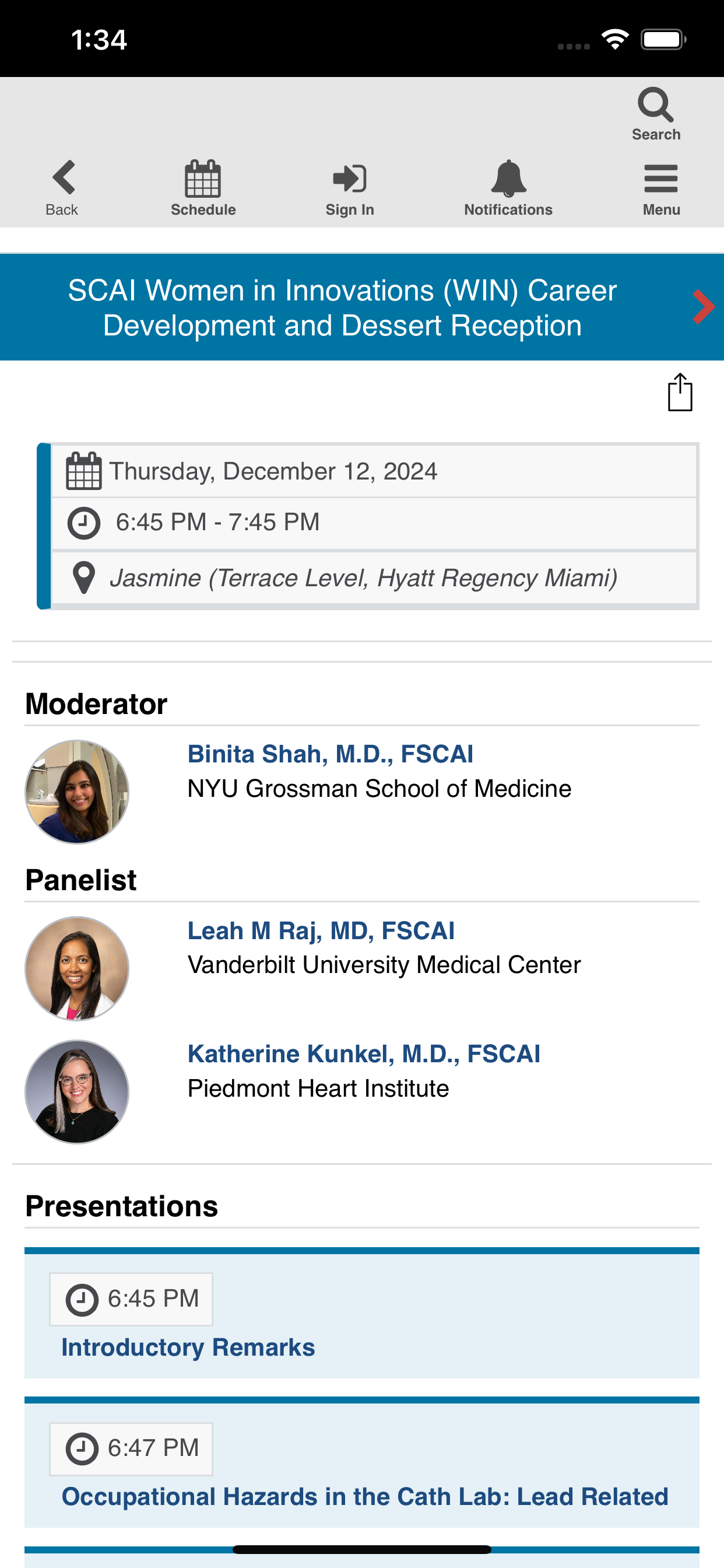724x1568 pixels.
Task: Open the Introductory Remarks presentation
Action: click(188, 1347)
